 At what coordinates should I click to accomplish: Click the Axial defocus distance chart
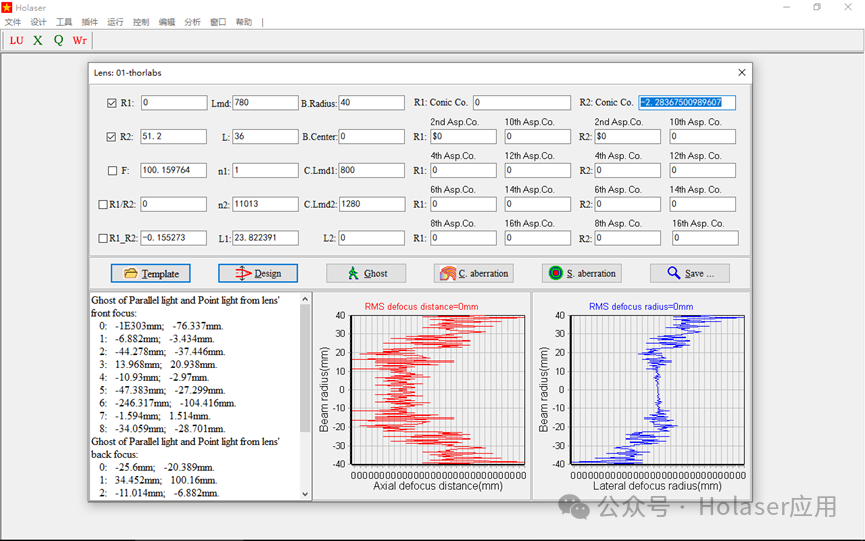(x=438, y=390)
